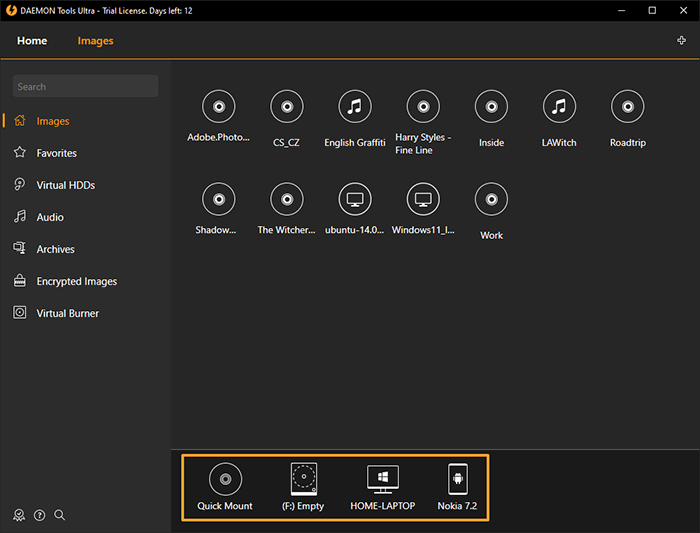
Task: Click the magnifier icon in the sidebar footer
Action: [x=59, y=515]
